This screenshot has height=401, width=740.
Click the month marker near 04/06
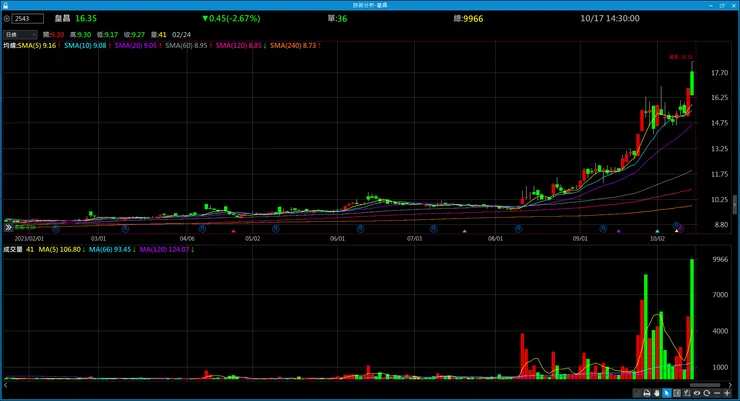[202, 229]
